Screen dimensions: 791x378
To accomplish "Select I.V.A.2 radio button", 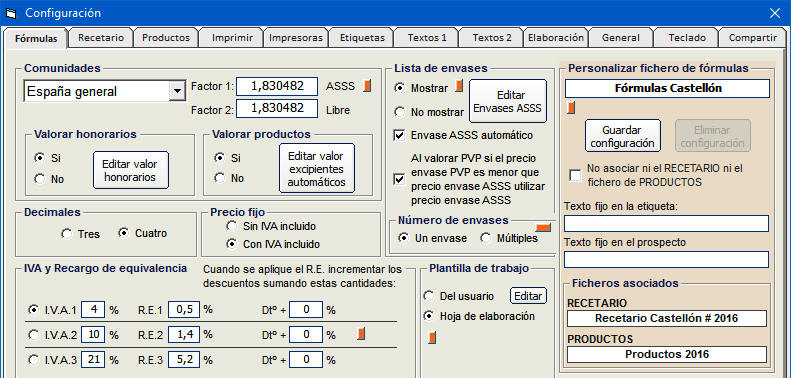I will [33, 335].
